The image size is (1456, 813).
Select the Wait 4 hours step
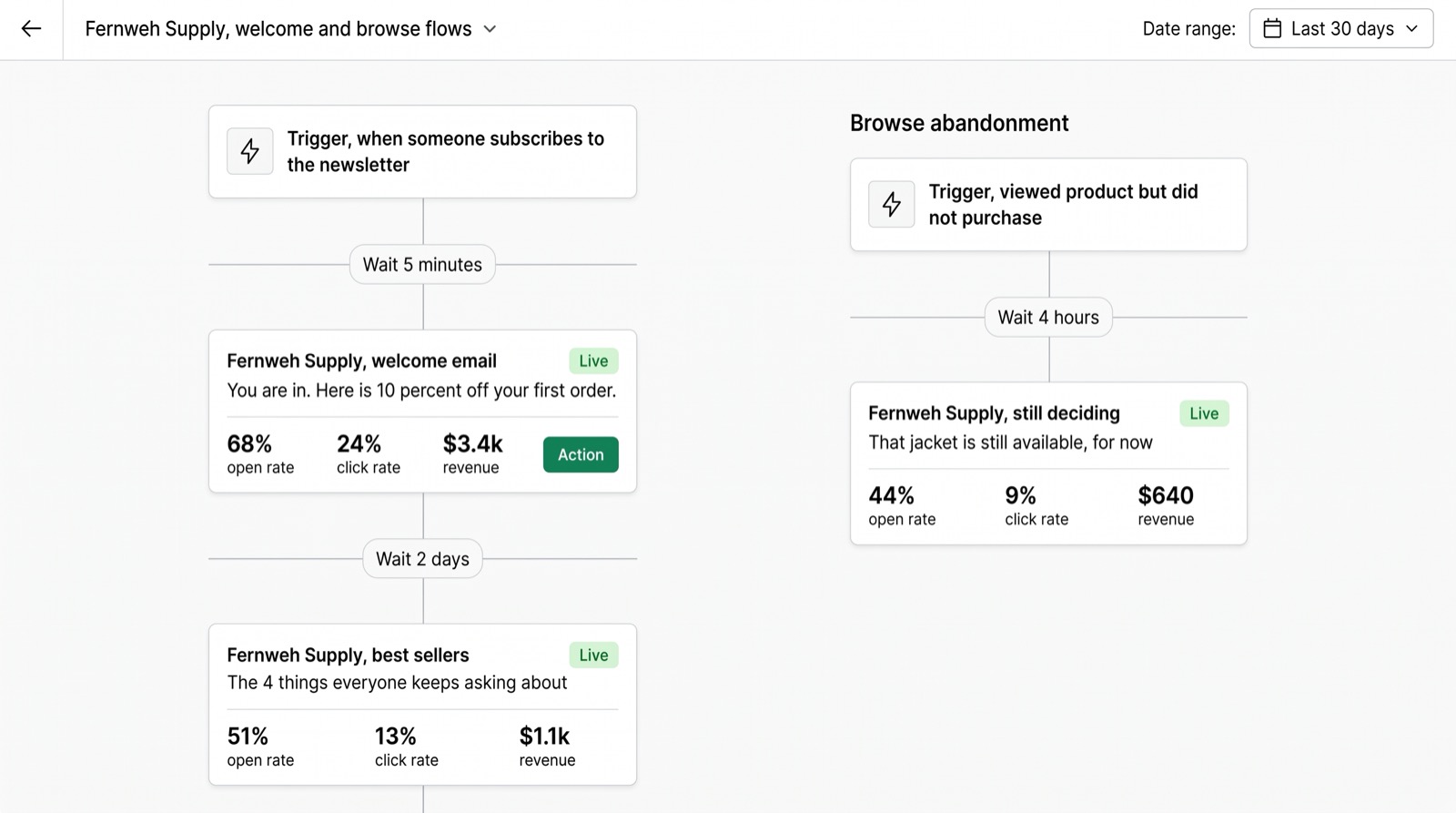click(1048, 318)
